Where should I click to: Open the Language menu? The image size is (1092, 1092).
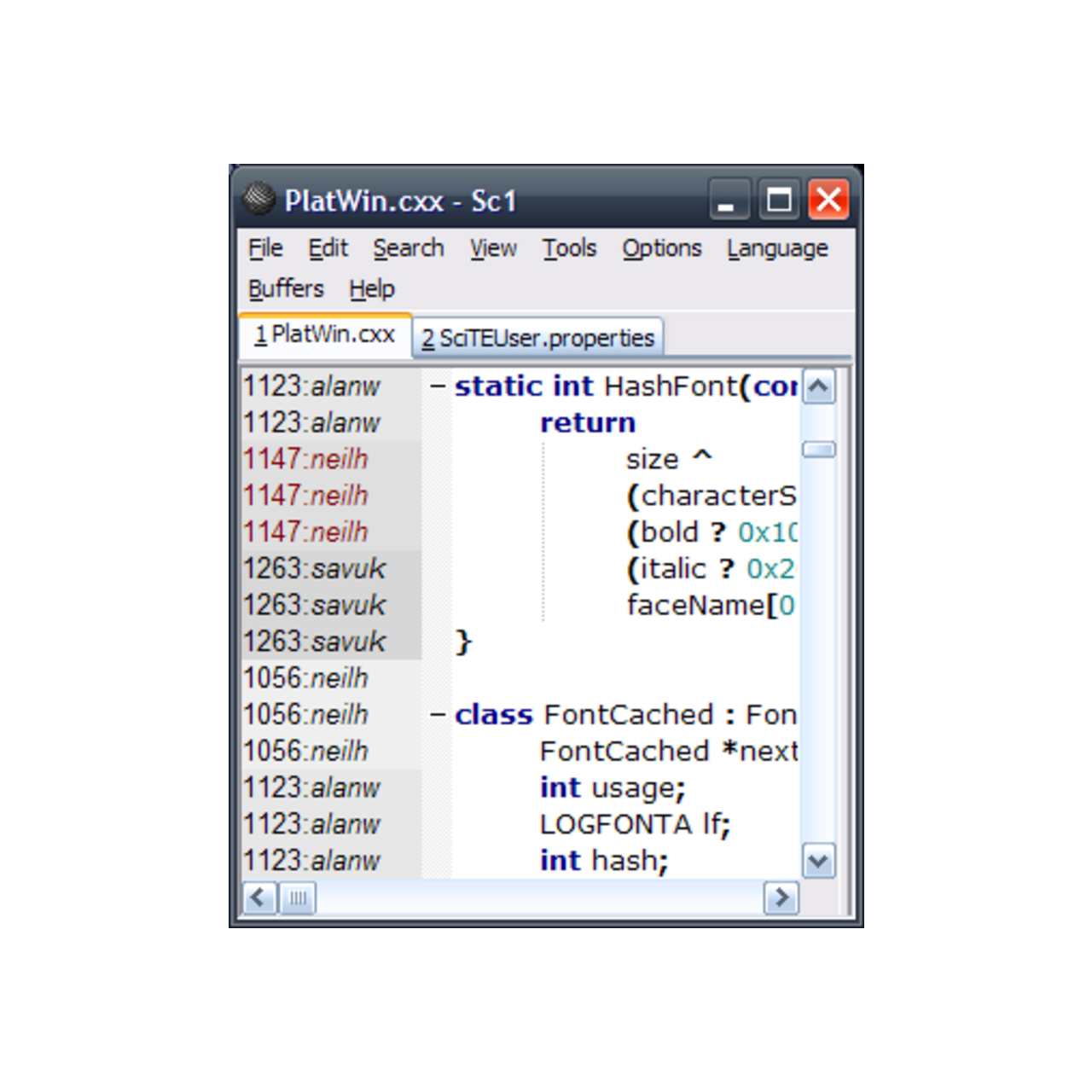(777, 248)
